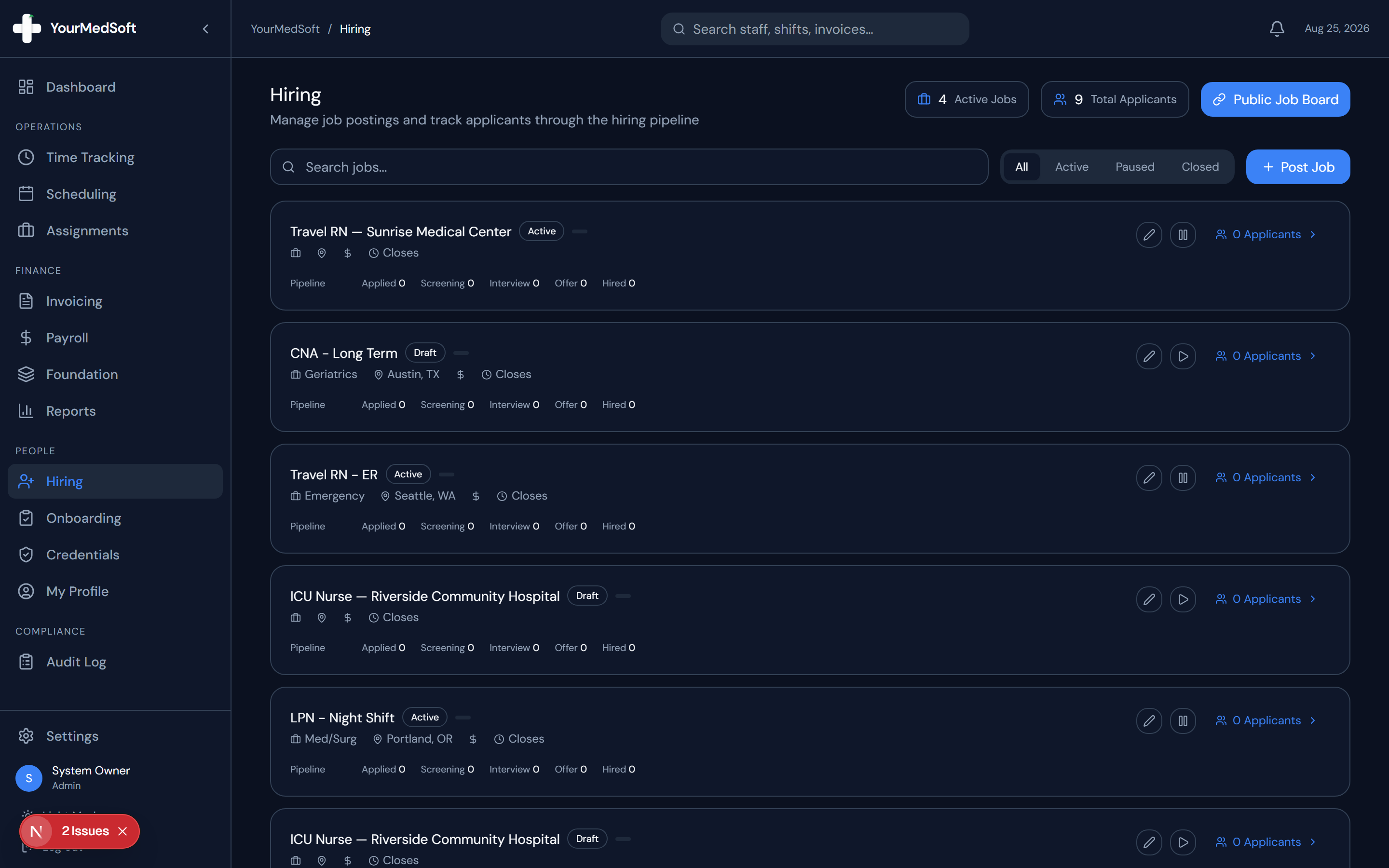
Task: Open Invoicing in the Finance section
Action: (115, 301)
